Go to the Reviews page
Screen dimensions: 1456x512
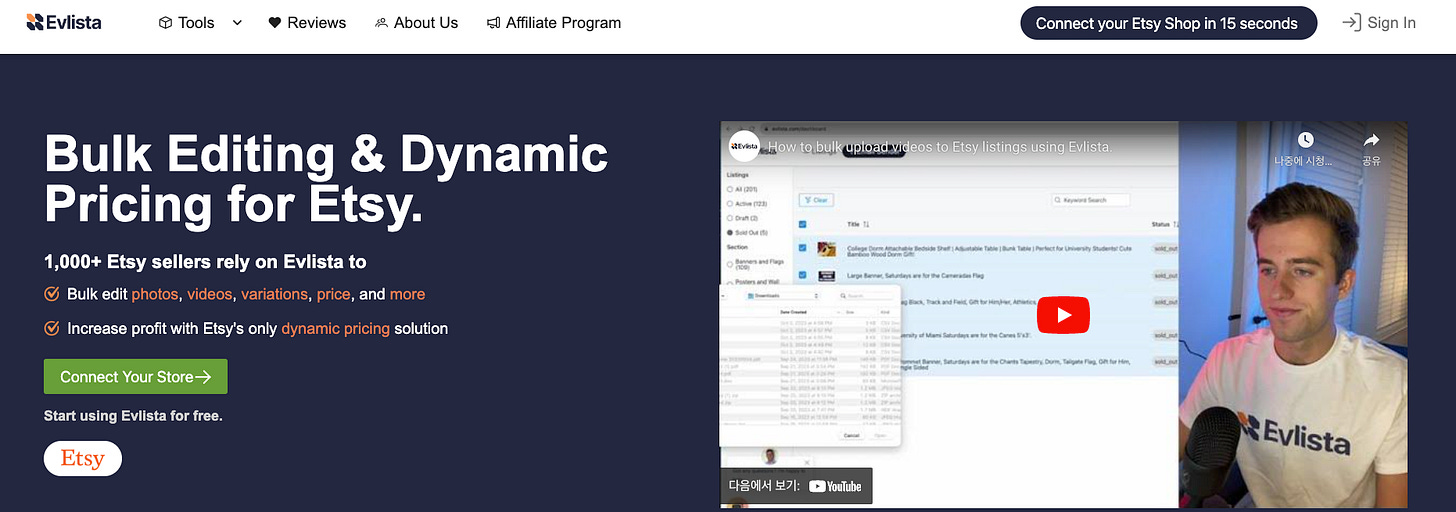[307, 22]
